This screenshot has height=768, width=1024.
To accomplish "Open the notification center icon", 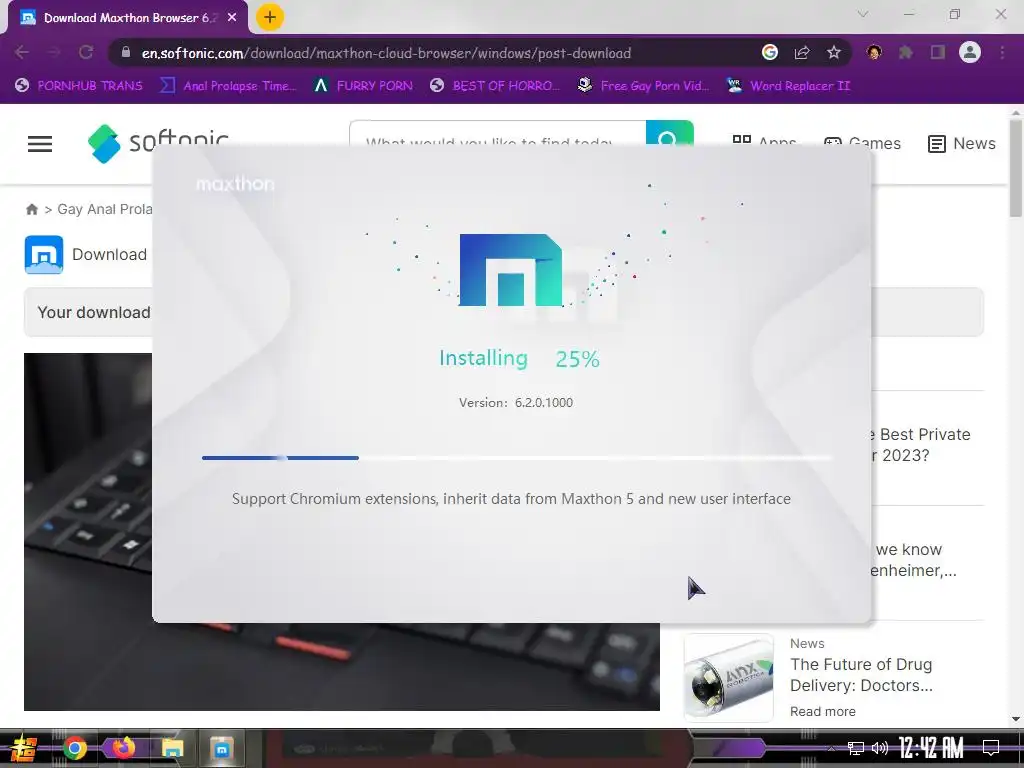I will [991, 748].
